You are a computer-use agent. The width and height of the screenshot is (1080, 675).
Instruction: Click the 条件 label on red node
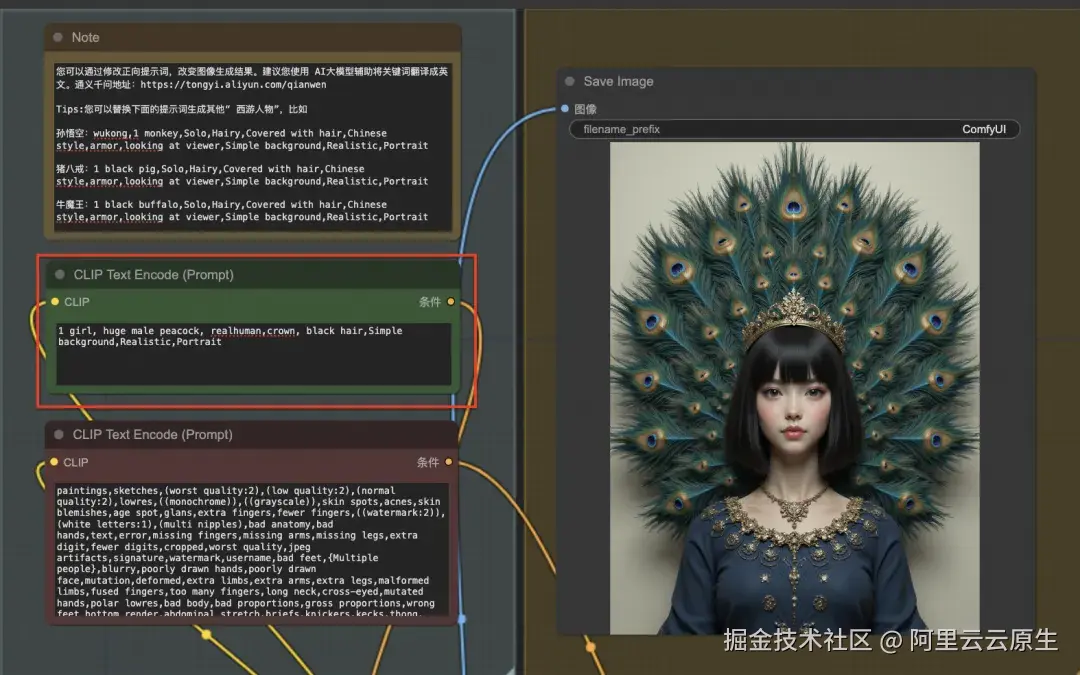pyautogui.click(x=428, y=462)
